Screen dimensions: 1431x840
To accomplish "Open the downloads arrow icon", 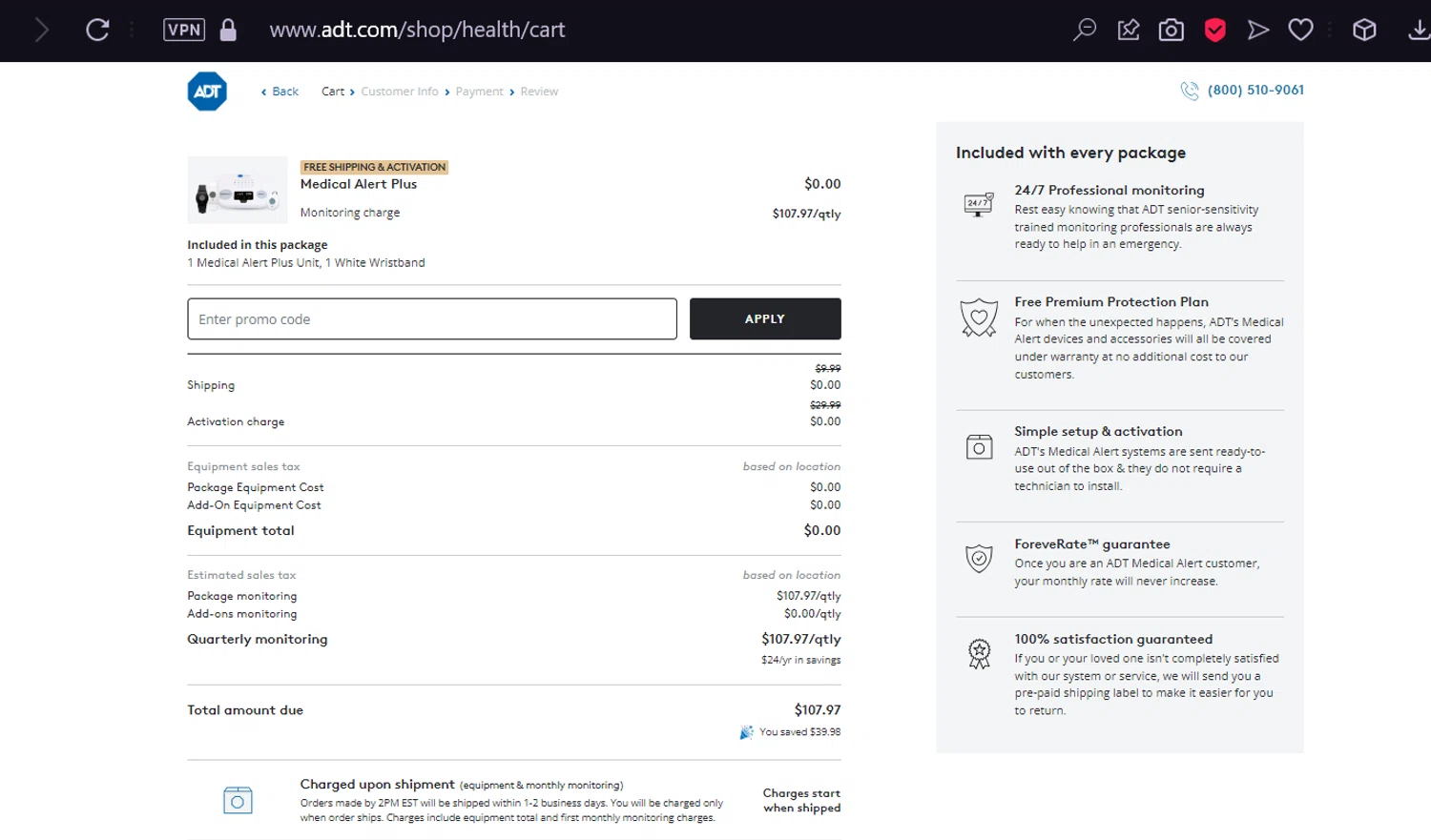I will pos(1419,31).
